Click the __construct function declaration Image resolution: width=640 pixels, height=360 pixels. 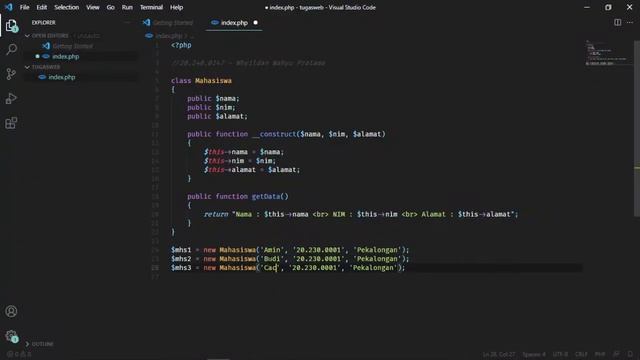[286, 134]
